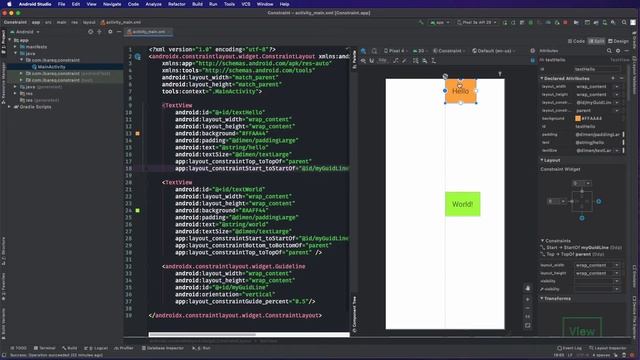This screenshot has width=640, height=360.
Task: Click the Guidelines icon in layout toolbar
Action: click(x=433, y=61)
